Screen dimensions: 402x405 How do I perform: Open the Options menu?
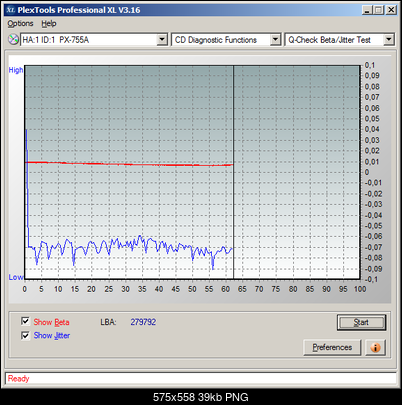[x=20, y=24]
